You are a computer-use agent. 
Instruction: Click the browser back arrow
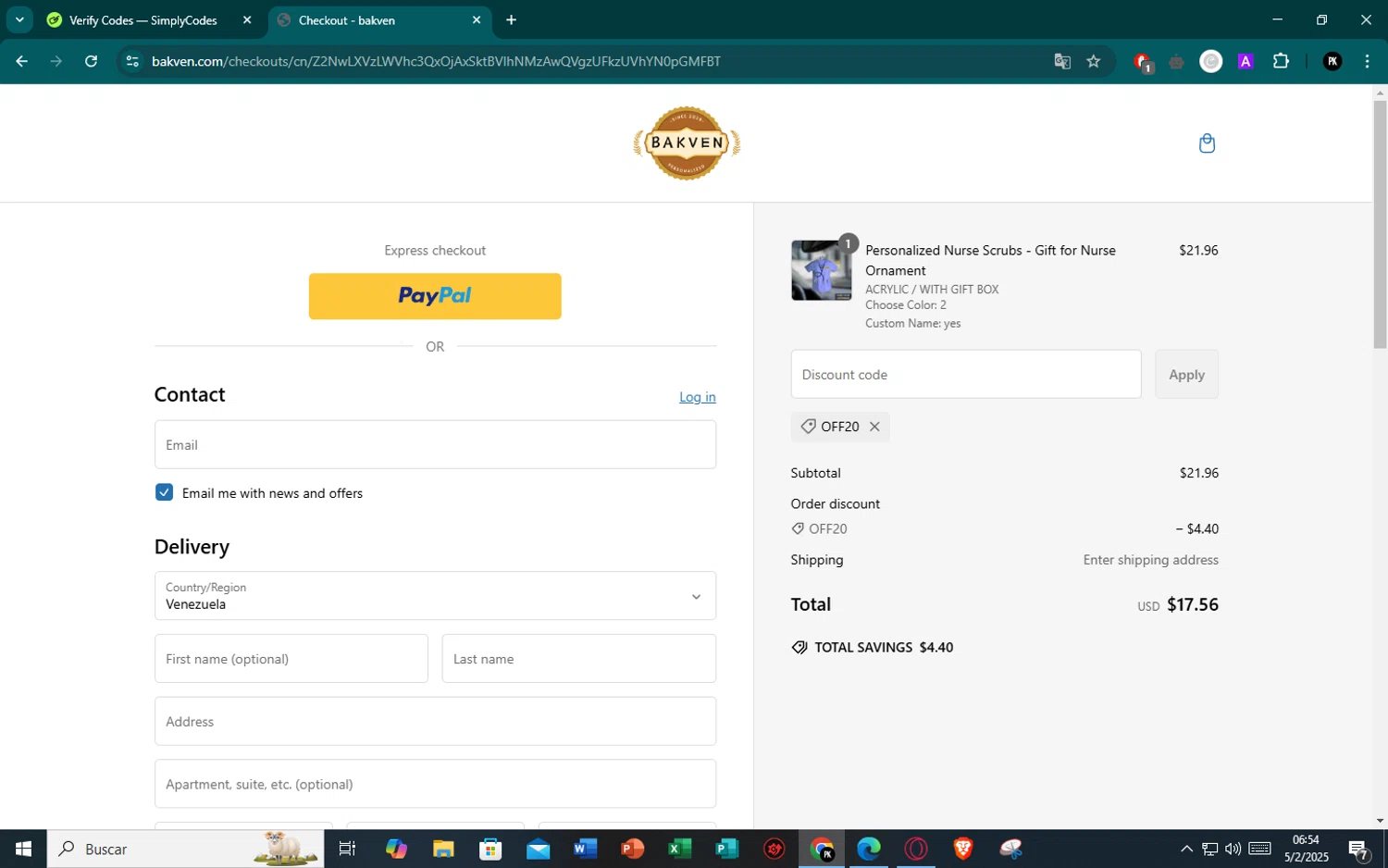point(21,61)
